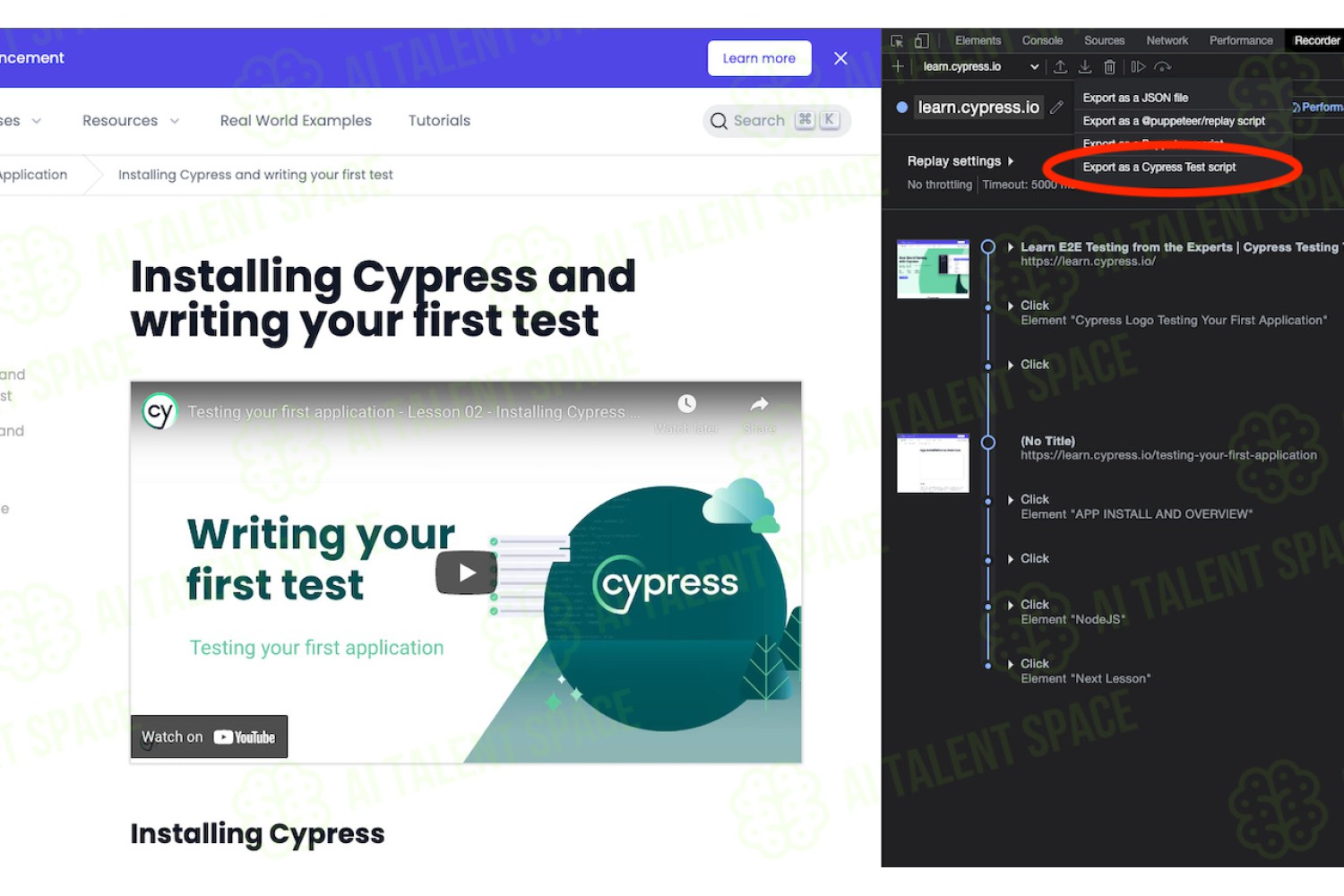
Task: Click Watch on YouTube button
Action: [x=209, y=737]
